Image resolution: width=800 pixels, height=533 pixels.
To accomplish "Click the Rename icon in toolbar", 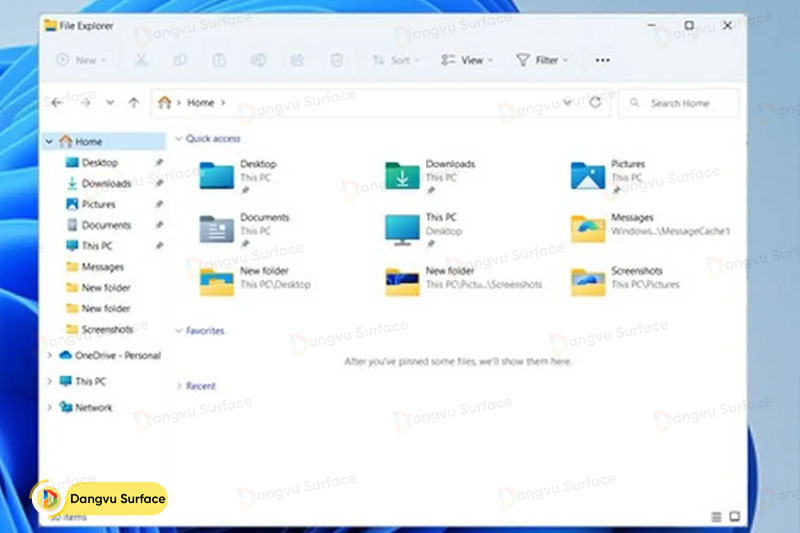I will [258, 60].
